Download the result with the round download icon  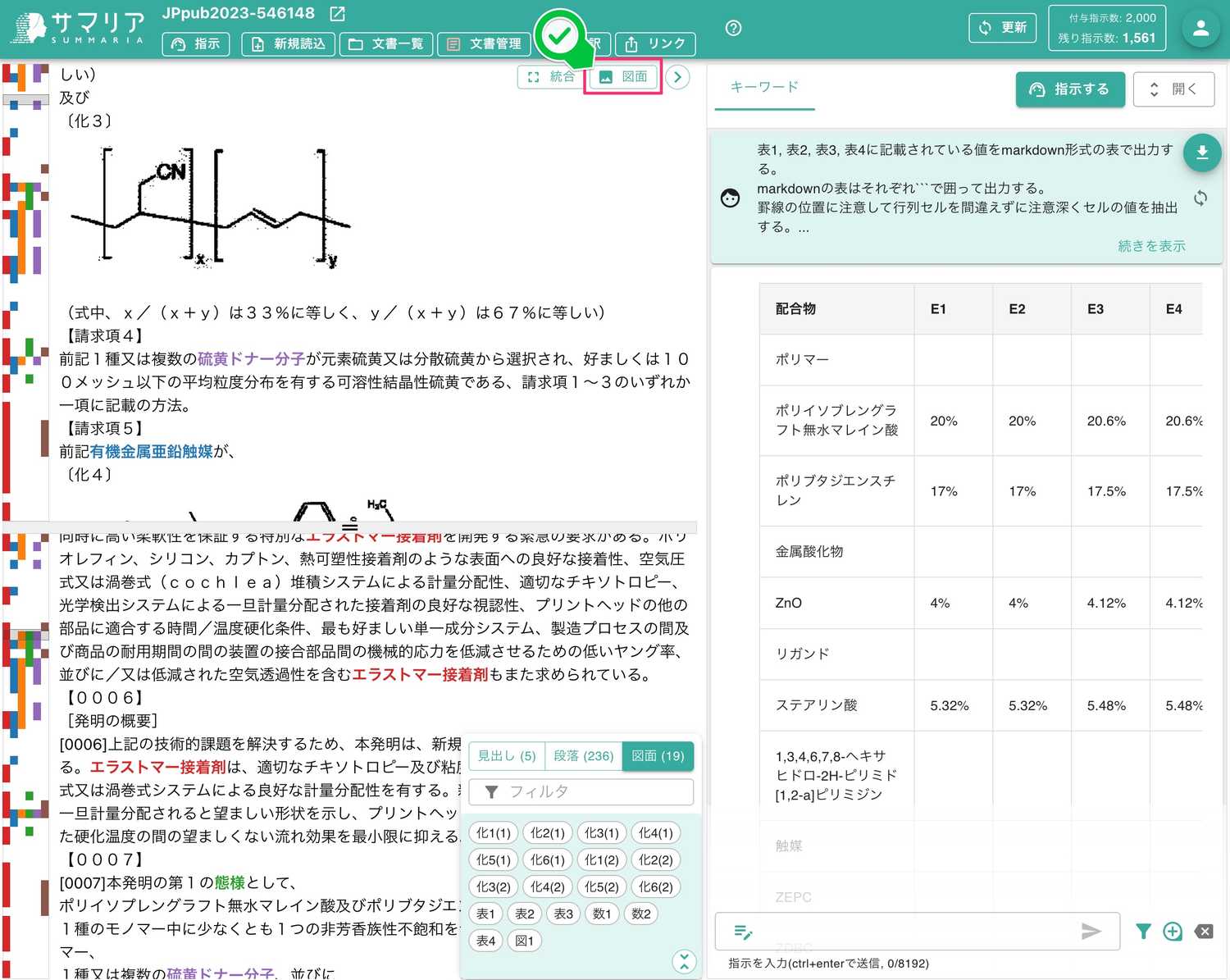[x=1202, y=153]
